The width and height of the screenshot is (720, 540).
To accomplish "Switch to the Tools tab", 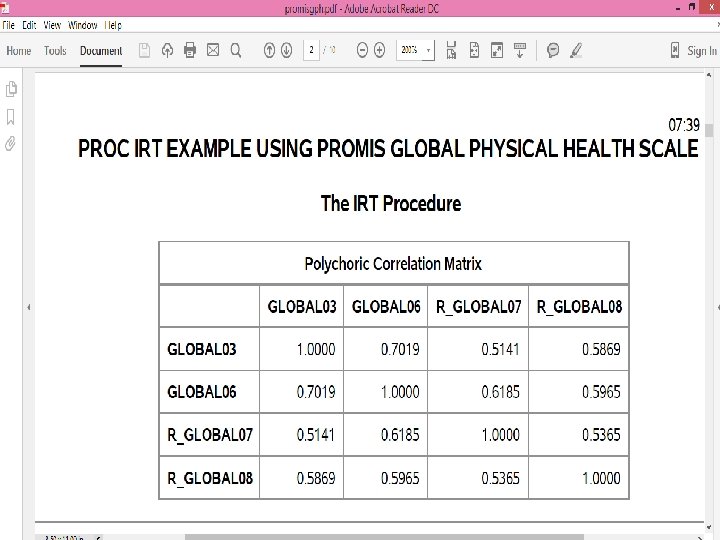I will pos(55,51).
